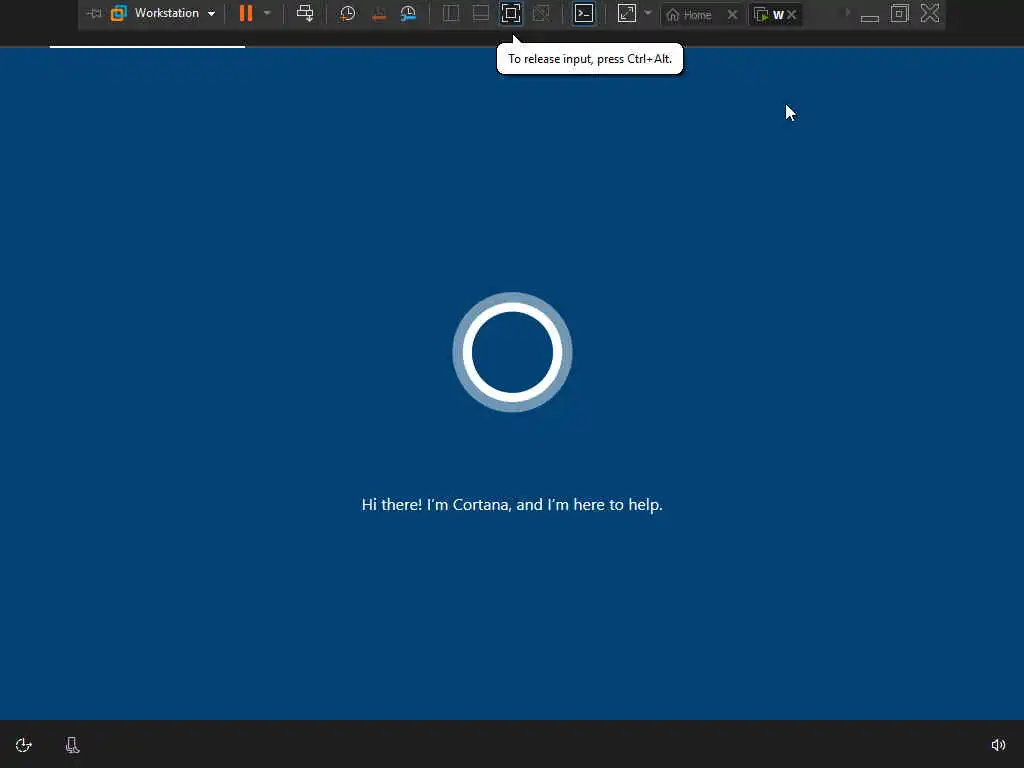
Task: Click the Cortana greeting text
Action: point(512,505)
